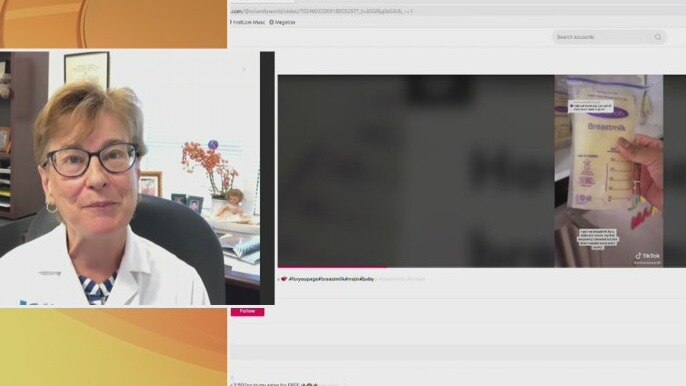Click the TikTok logo watermark on video
This screenshot has height=386, width=686.
click(x=648, y=256)
